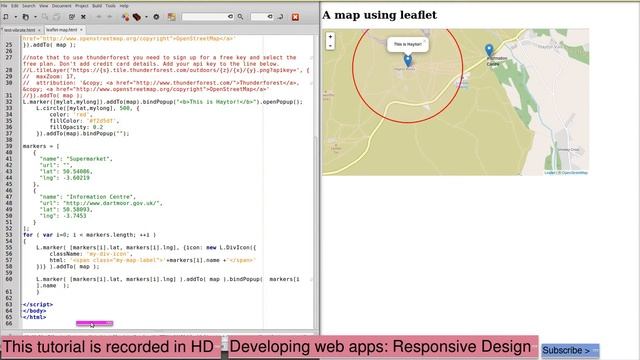Screen dimensions: 640x360
Task: Click the Save All toolbar icon
Action: (x=57, y=17)
